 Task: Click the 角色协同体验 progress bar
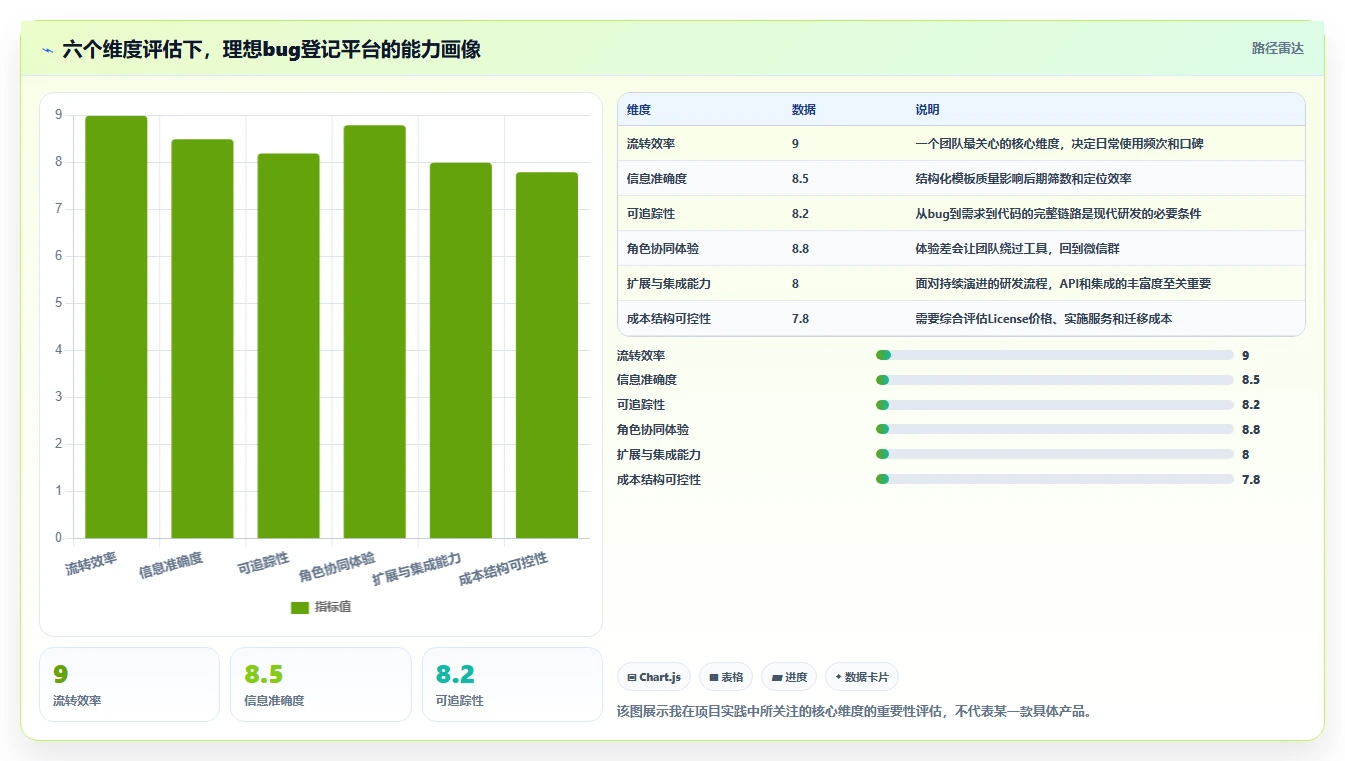point(1054,429)
